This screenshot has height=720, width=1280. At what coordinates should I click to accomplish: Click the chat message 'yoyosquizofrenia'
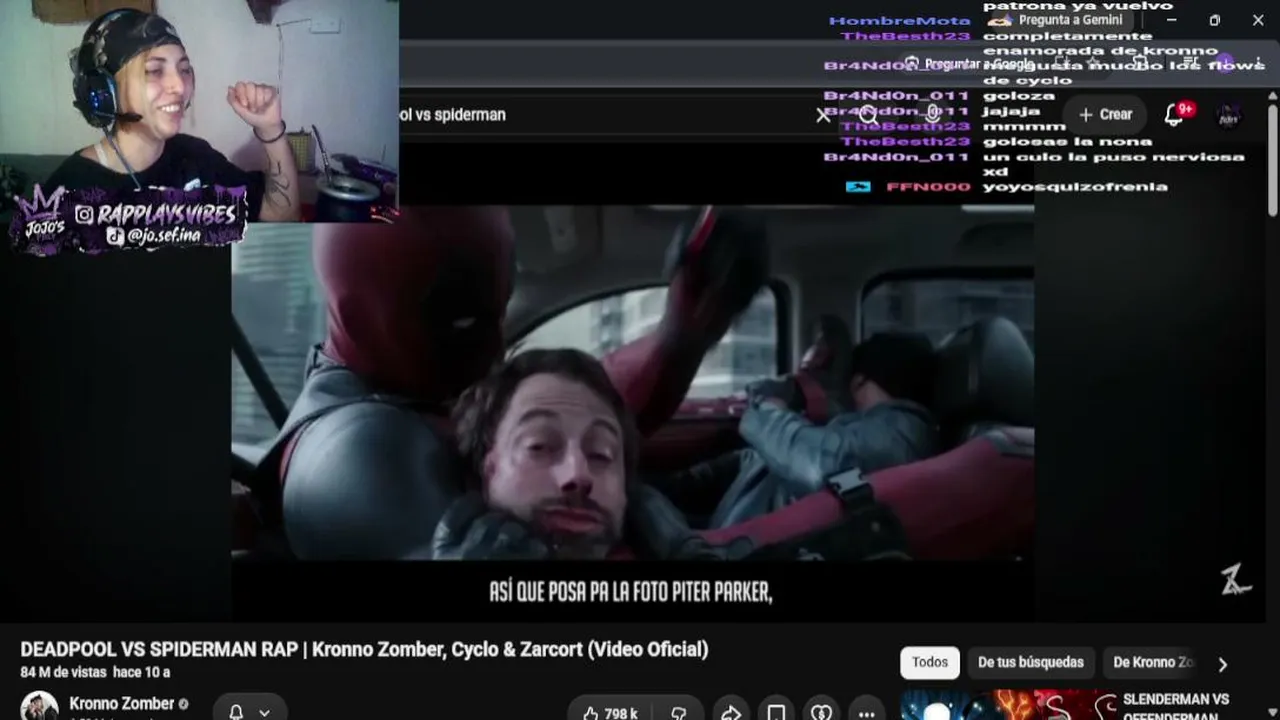(x=1075, y=187)
